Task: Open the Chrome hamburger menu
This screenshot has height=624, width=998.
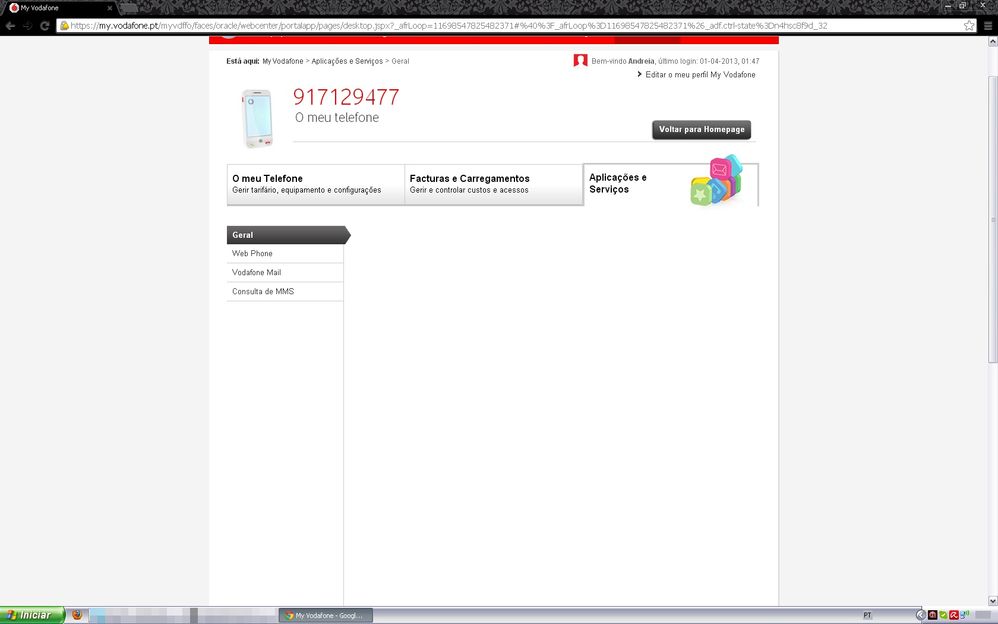Action: 987,25
